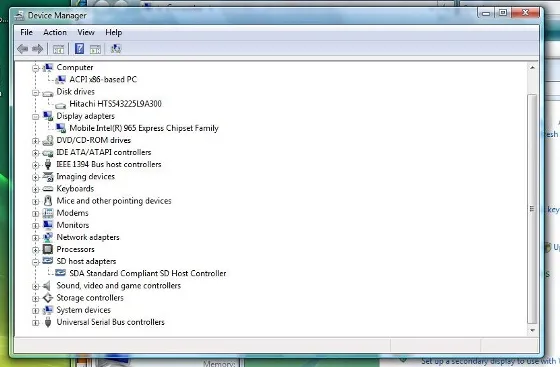Click the Universal Serial Bus controllers icon

48,322
